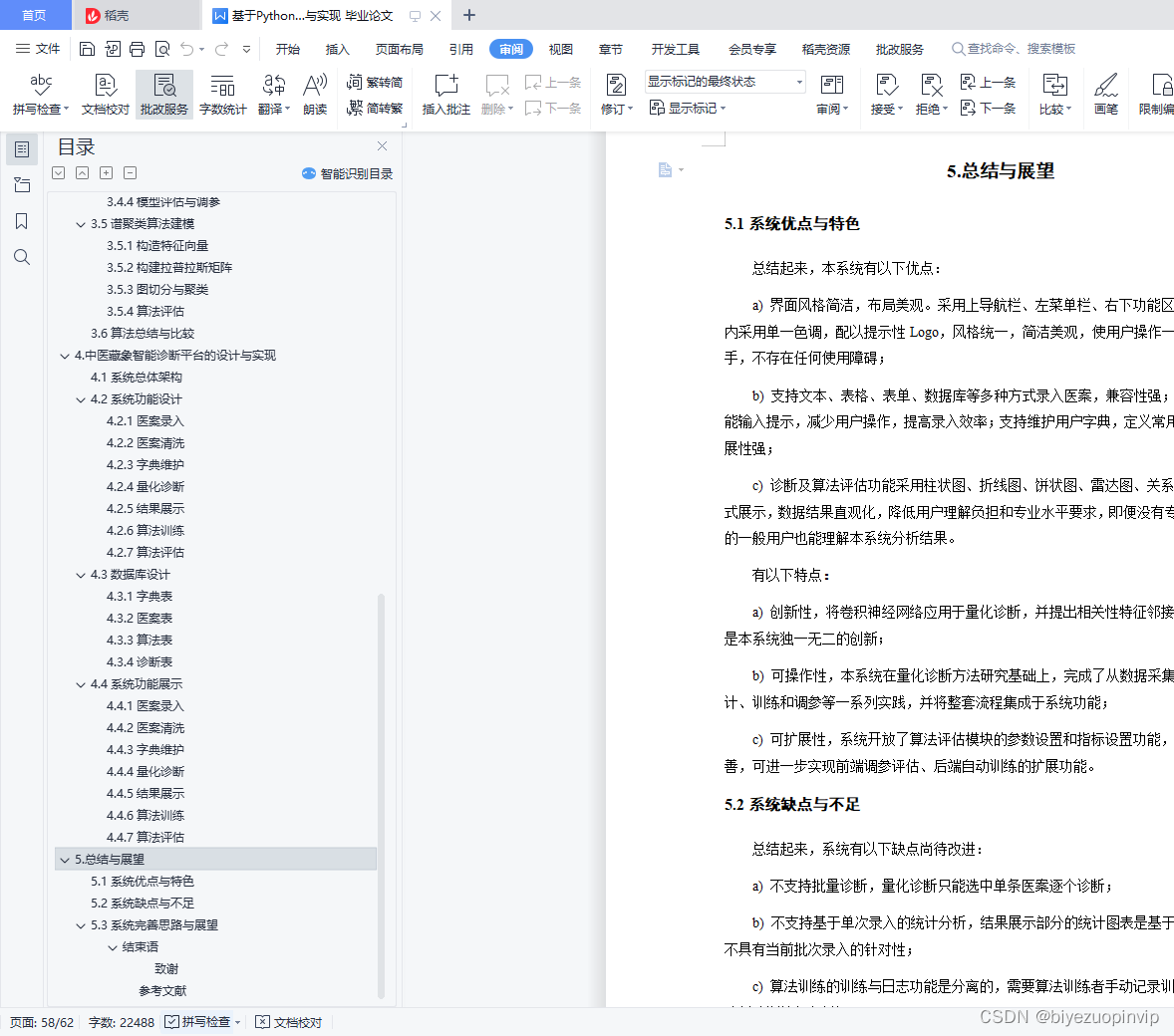Open the spell check (拼写检查) tool
This screenshot has width=1174, height=1036.
click(x=41, y=95)
